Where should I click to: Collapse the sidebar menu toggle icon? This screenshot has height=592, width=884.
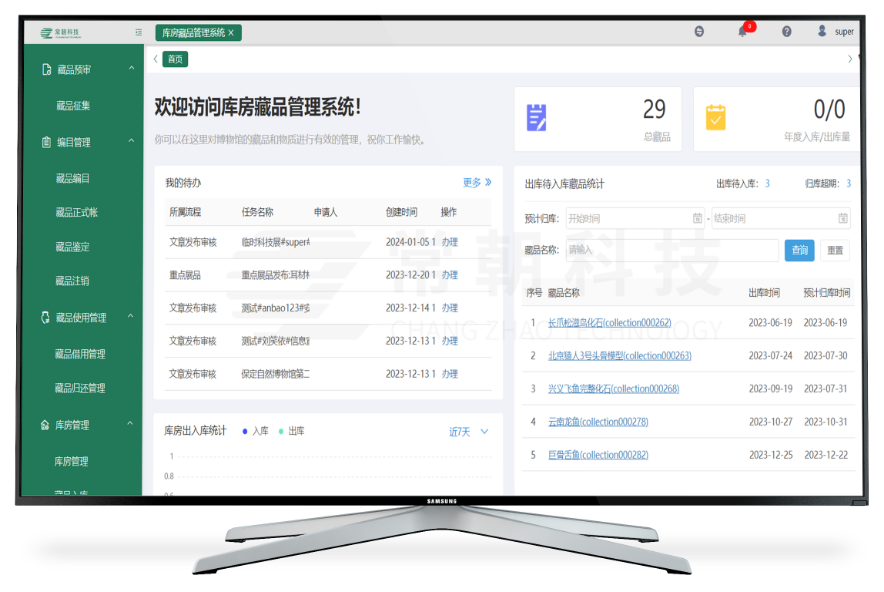(x=139, y=33)
